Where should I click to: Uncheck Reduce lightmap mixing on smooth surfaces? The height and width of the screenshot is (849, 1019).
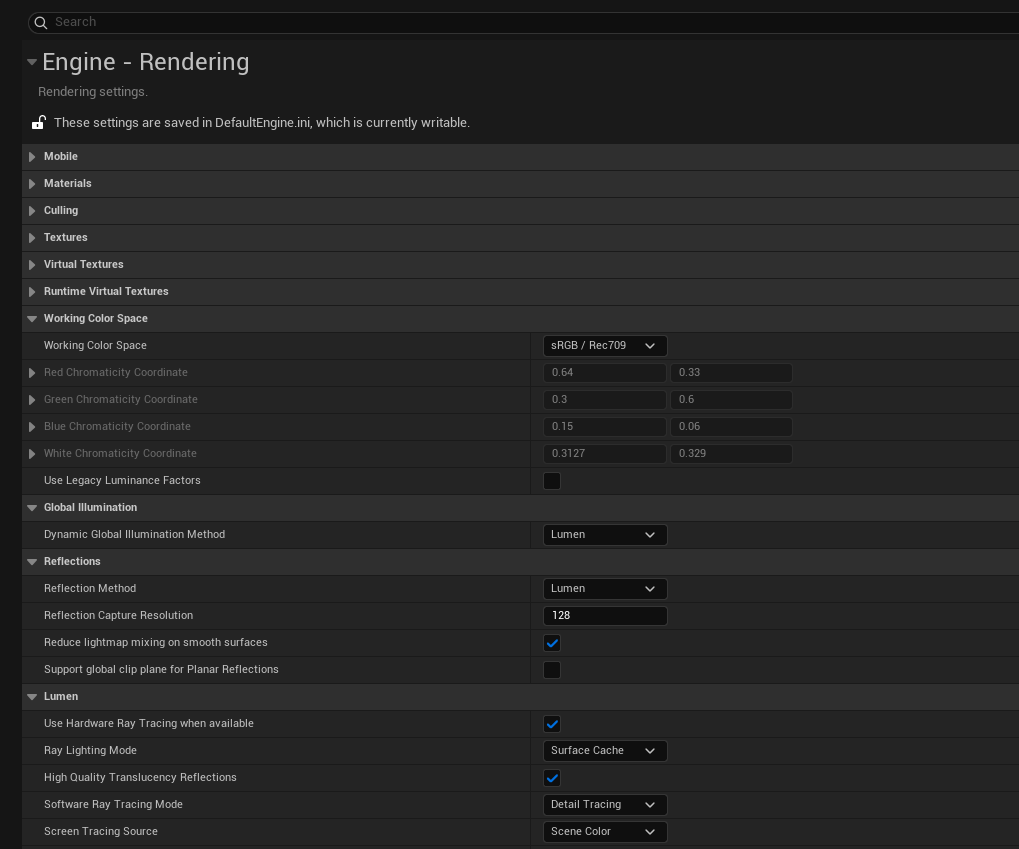(552, 643)
